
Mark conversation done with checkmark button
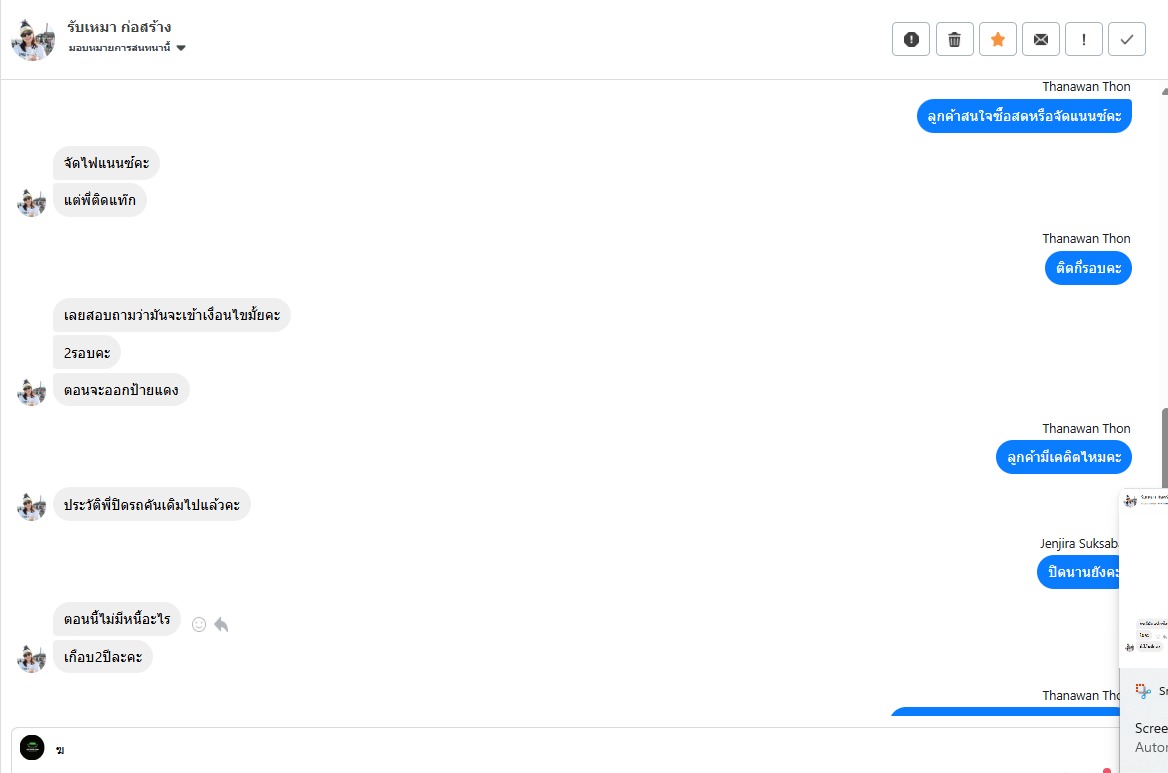point(1127,40)
